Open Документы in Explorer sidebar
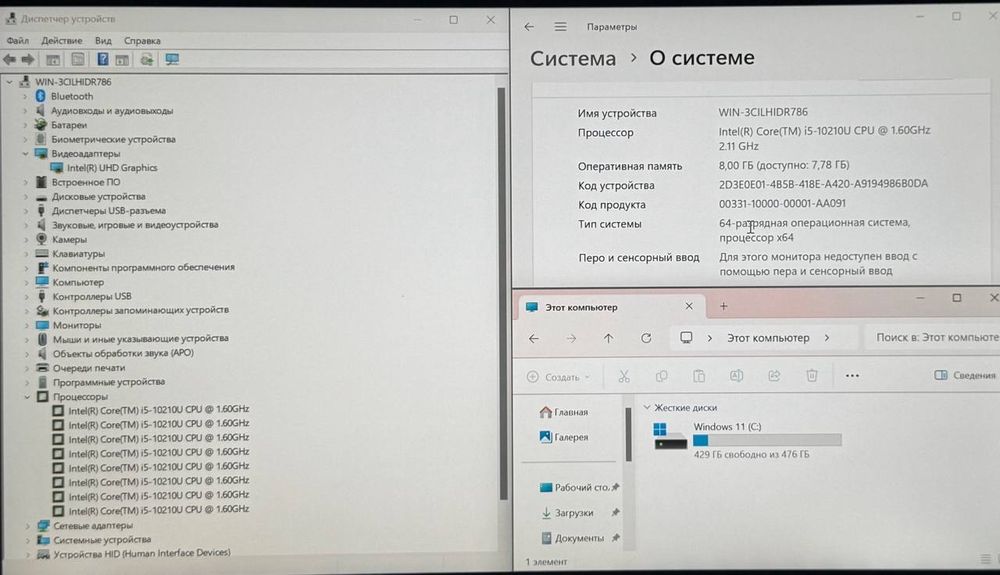This screenshot has width=1000, height=575. [580, 538]
